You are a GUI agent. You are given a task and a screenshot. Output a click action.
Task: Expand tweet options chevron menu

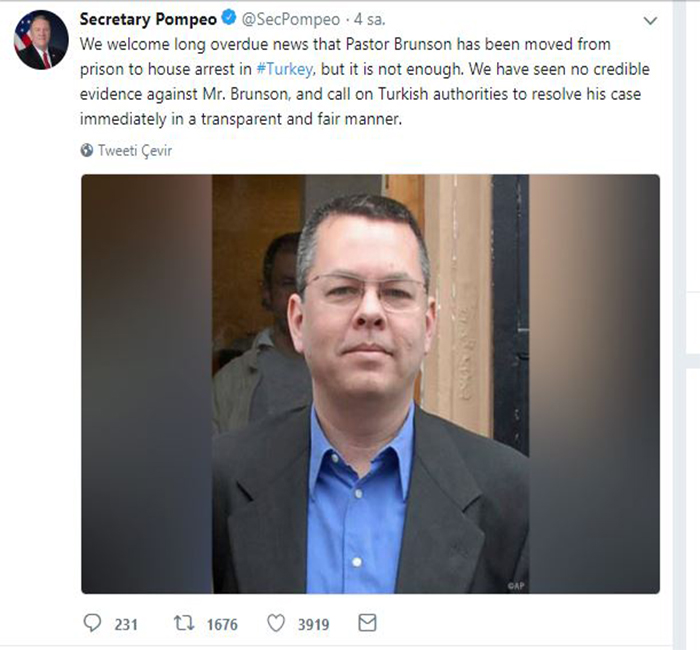(650, 21)
